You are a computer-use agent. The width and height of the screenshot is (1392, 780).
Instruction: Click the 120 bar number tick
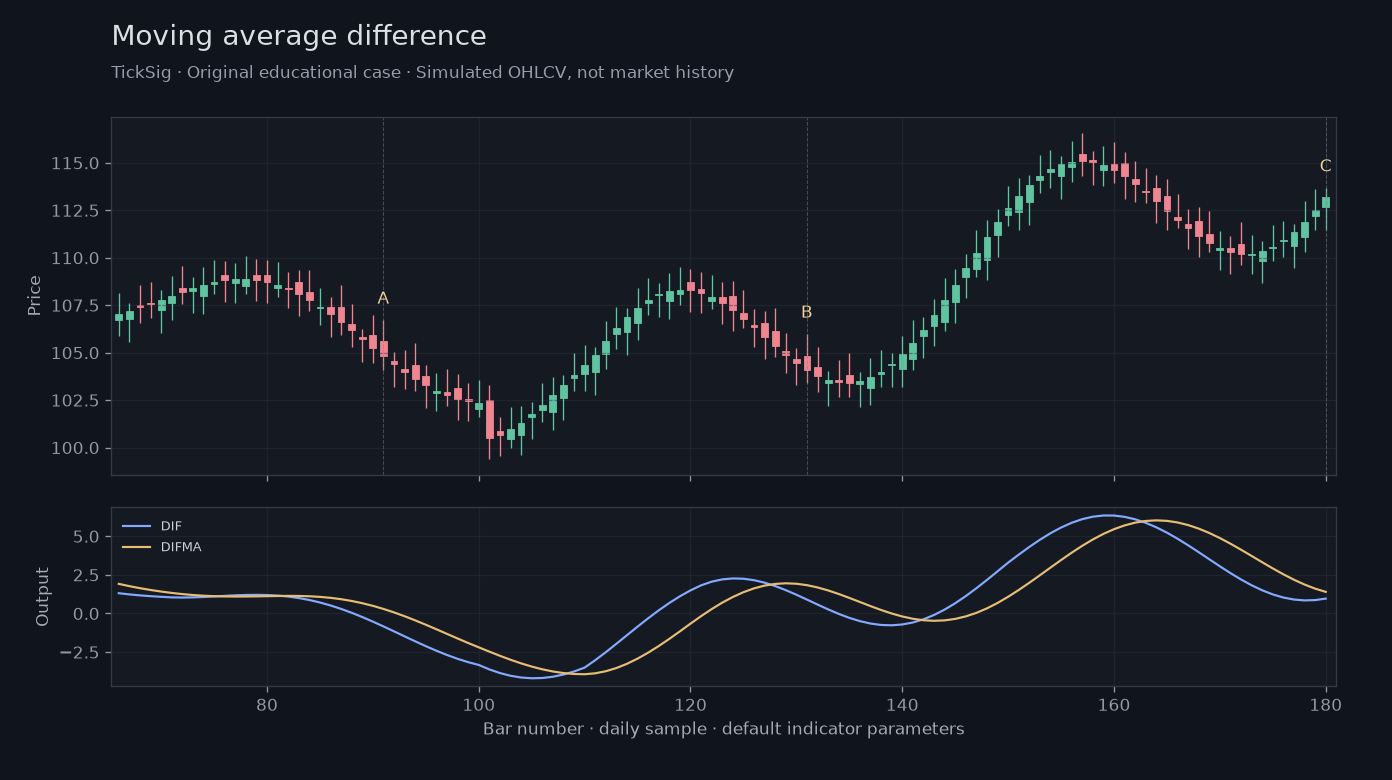690,703
